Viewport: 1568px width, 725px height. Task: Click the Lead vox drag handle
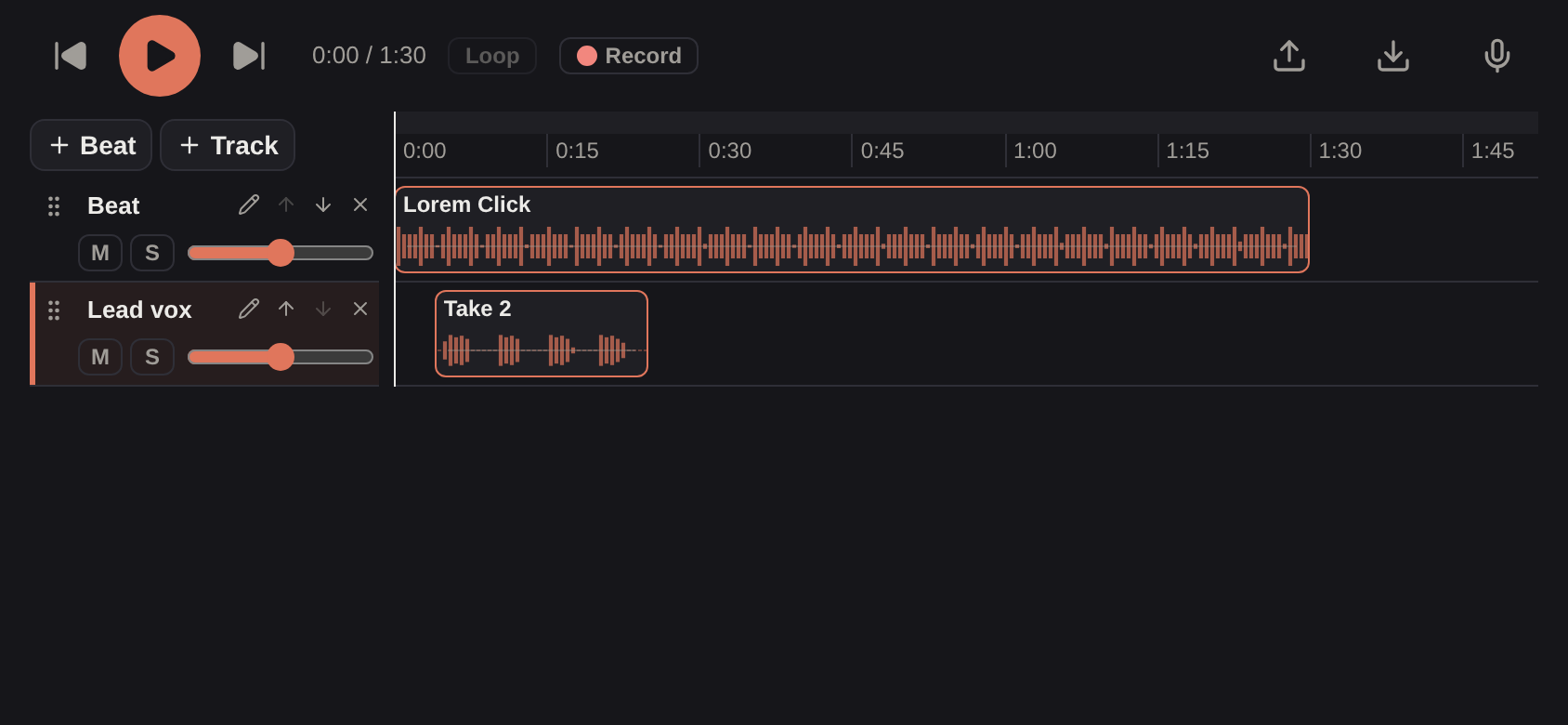pyautogui.click(x=54, y=310)
